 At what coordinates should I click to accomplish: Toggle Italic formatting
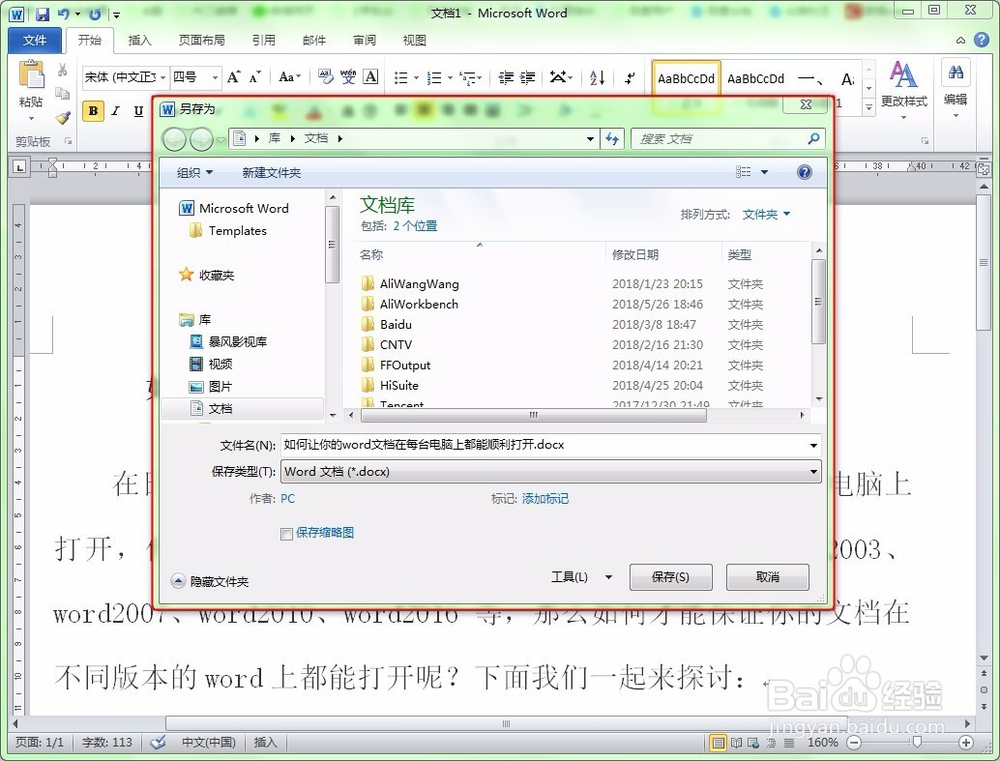[115, 111]
